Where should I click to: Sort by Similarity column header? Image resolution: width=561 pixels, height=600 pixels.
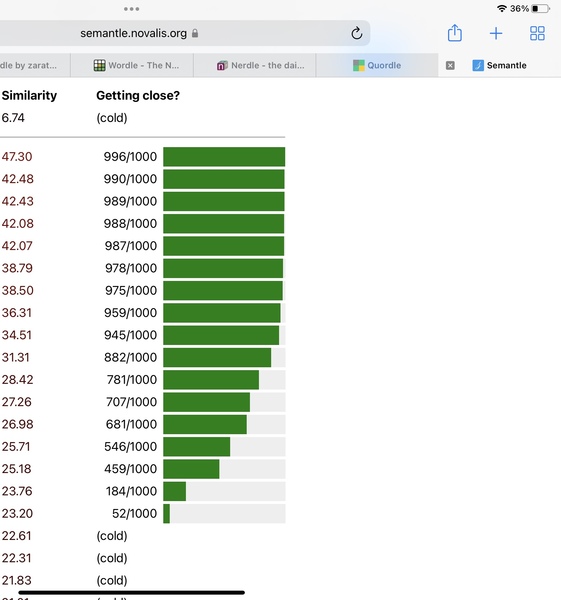click(29, 95)
